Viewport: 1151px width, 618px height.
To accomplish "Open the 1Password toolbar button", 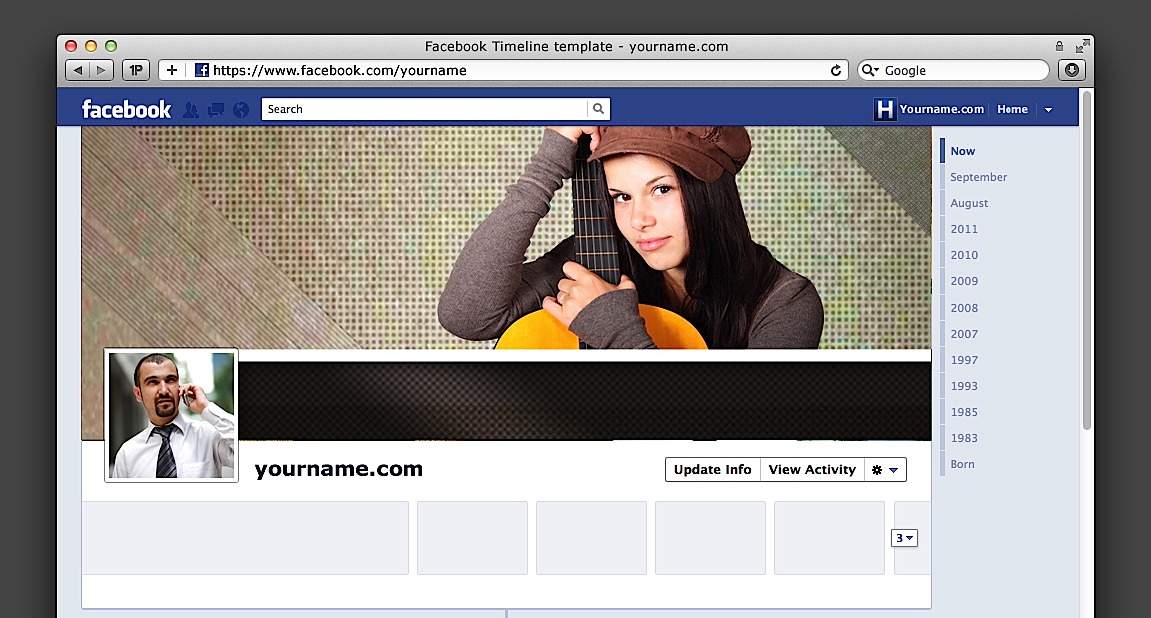I will click(136, 70).
